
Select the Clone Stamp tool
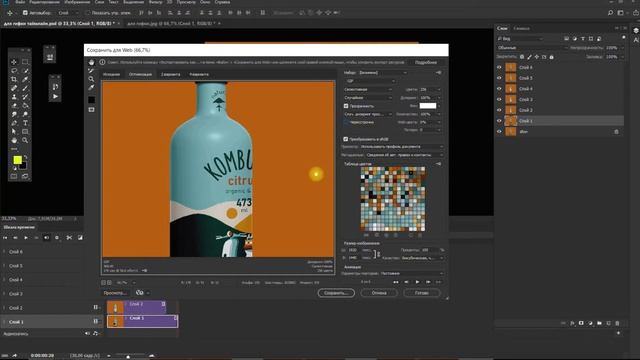[x=14, y=97]
